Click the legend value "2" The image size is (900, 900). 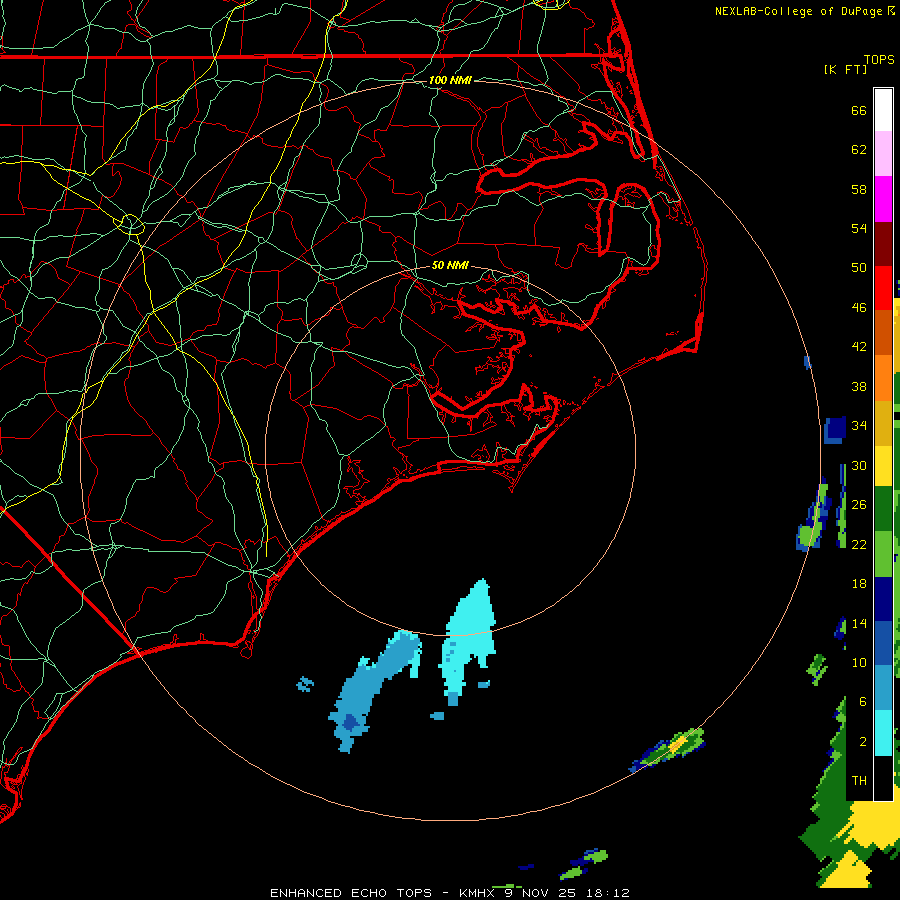coord(863,741)
